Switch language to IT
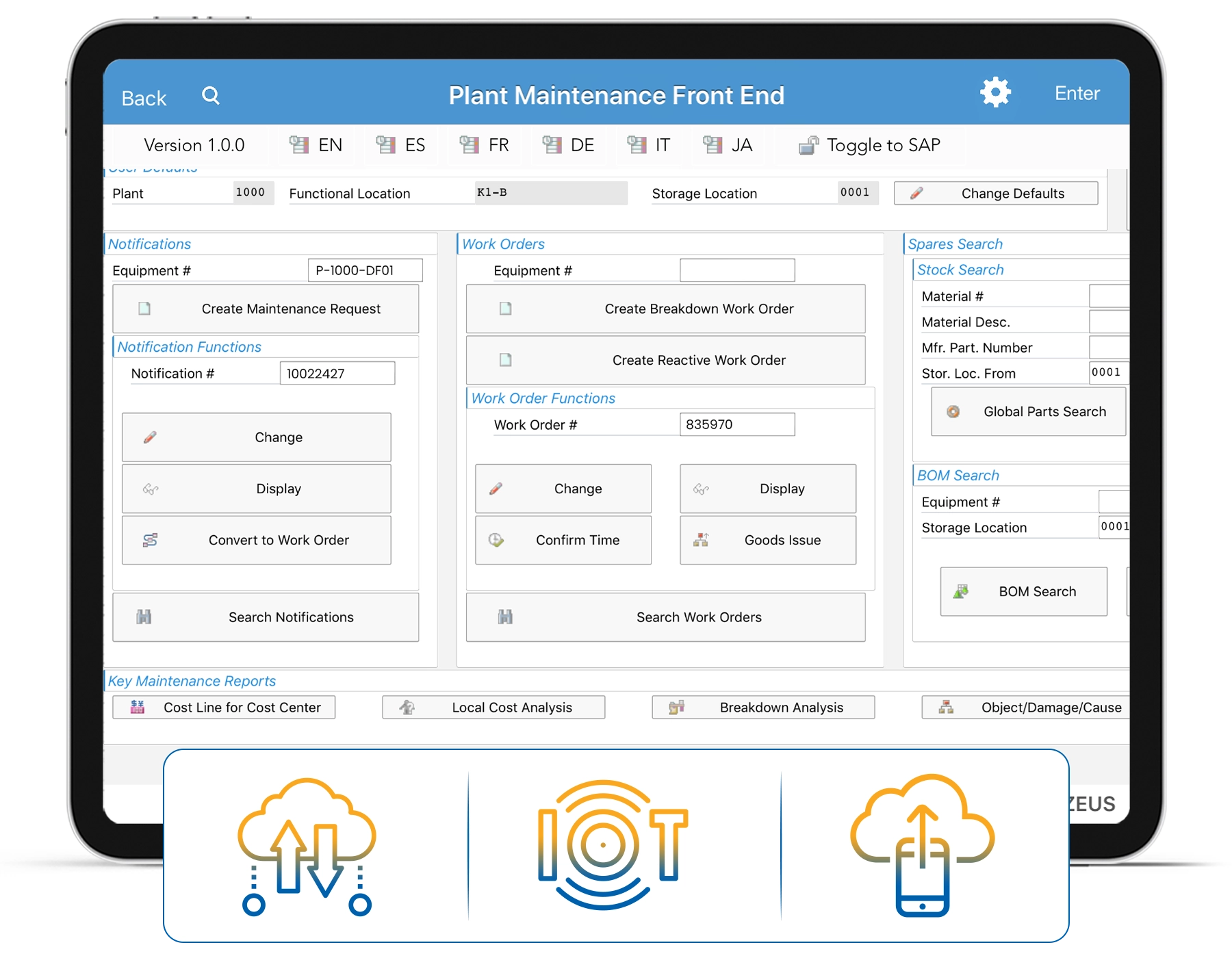The image size is (1232, 958). click(x=649, y=145)
